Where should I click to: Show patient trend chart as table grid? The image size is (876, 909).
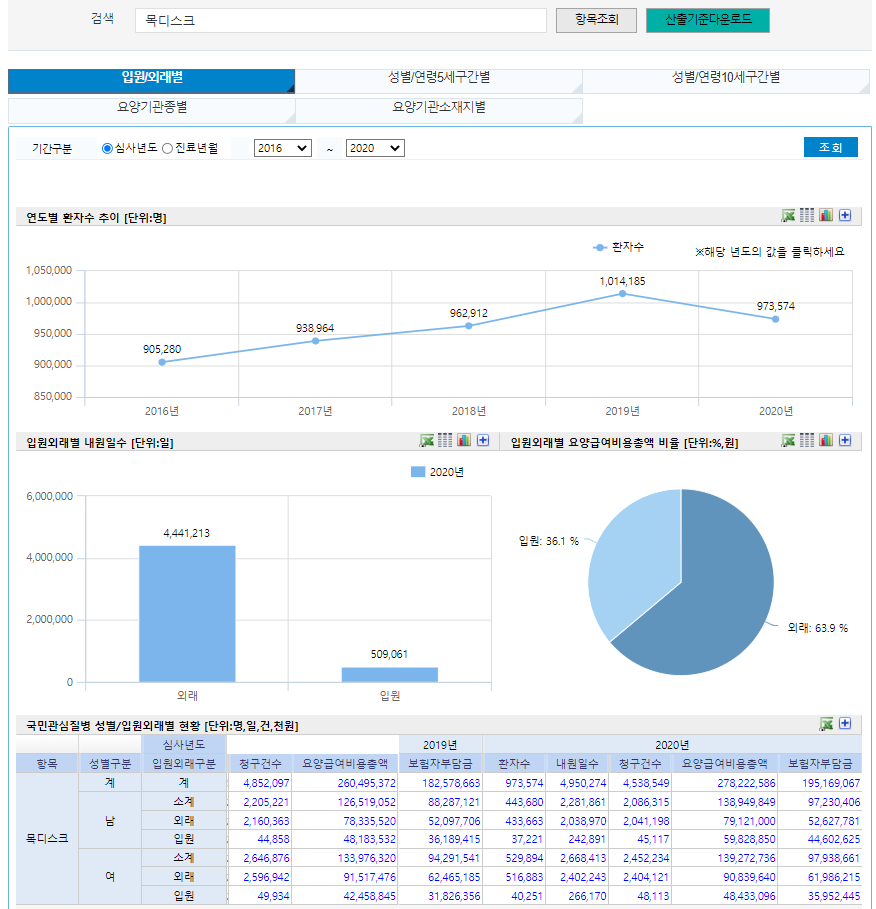pos(807,216)
